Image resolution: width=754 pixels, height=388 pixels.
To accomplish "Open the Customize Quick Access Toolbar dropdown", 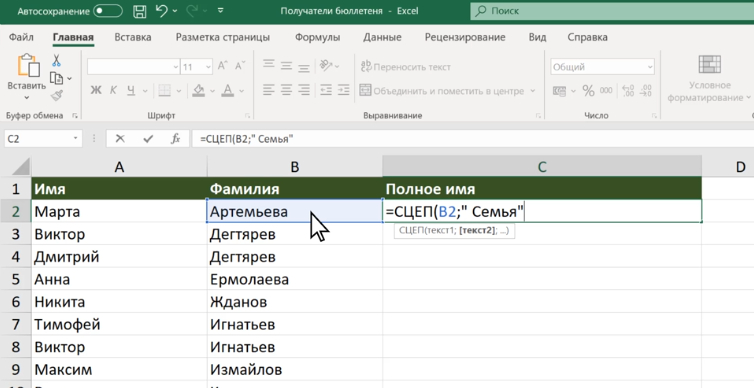I will pos(221,10).
